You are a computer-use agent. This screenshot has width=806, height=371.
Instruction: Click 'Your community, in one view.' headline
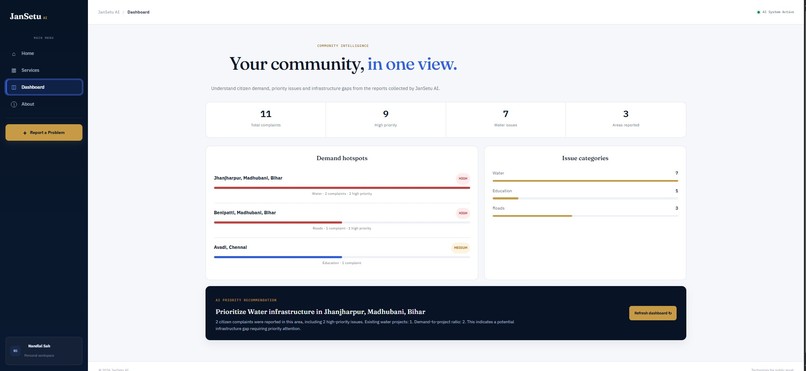[x=343, y=64]
